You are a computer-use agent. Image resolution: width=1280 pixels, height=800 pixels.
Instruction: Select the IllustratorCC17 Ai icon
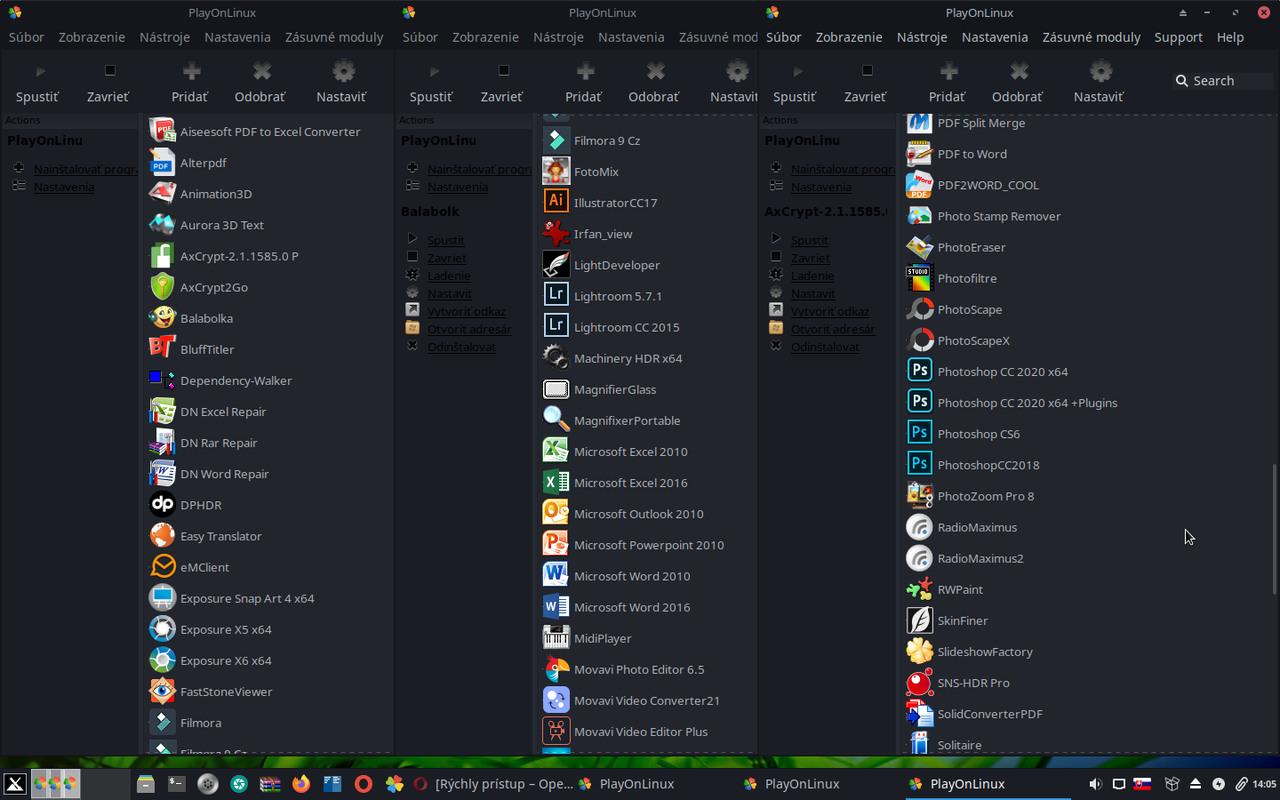point(556,201)
